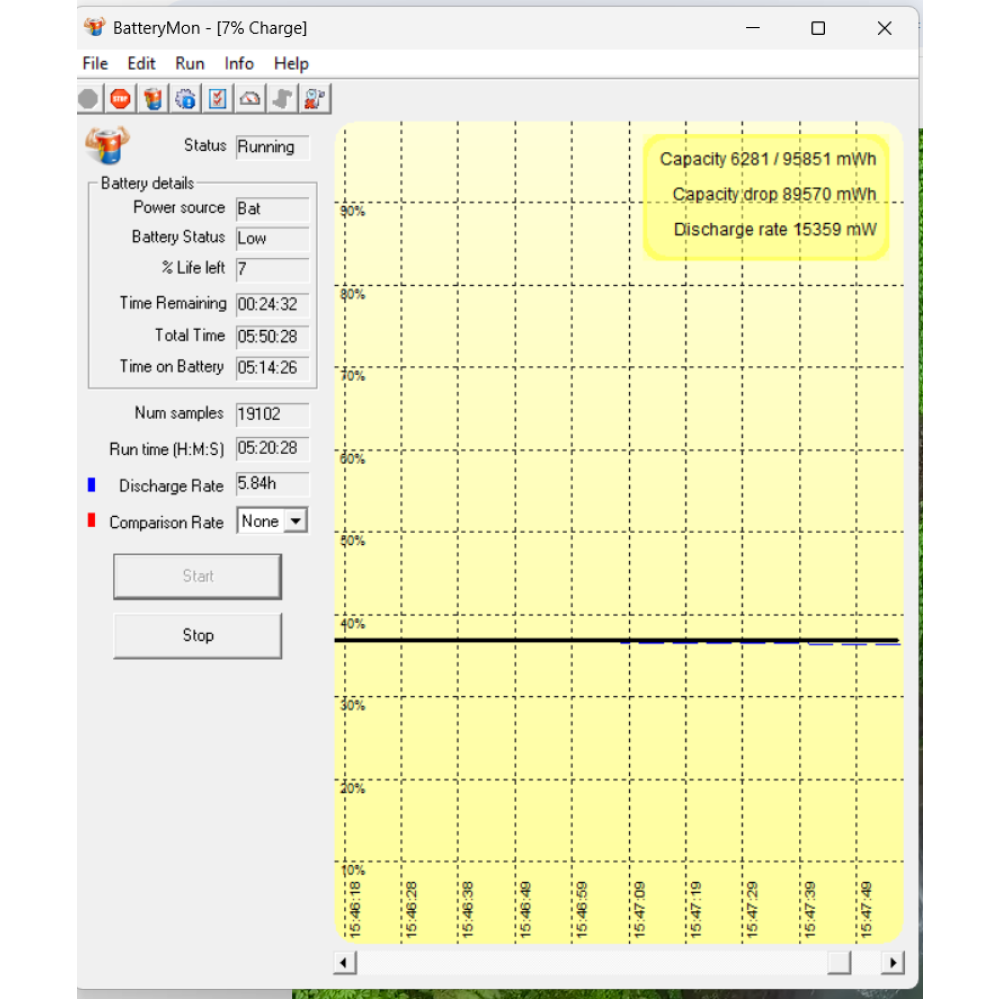Click the wrench and red X toolbar icon
1000x1000 pixels.
pos(315,99)
